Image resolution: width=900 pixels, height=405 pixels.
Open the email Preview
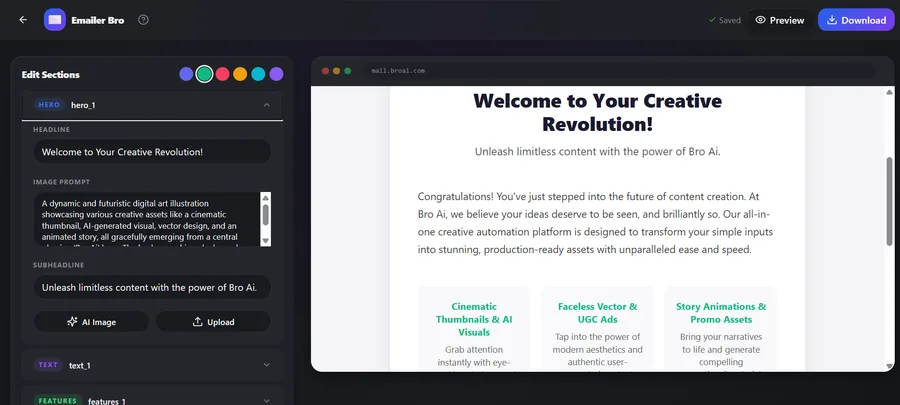click(x=780, y=20)
